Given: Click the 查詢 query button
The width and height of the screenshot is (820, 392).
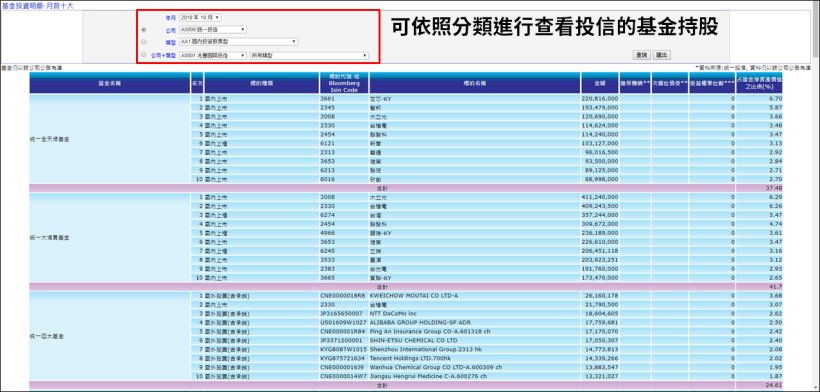Looking at the screenshot, I should pos(642,55).
